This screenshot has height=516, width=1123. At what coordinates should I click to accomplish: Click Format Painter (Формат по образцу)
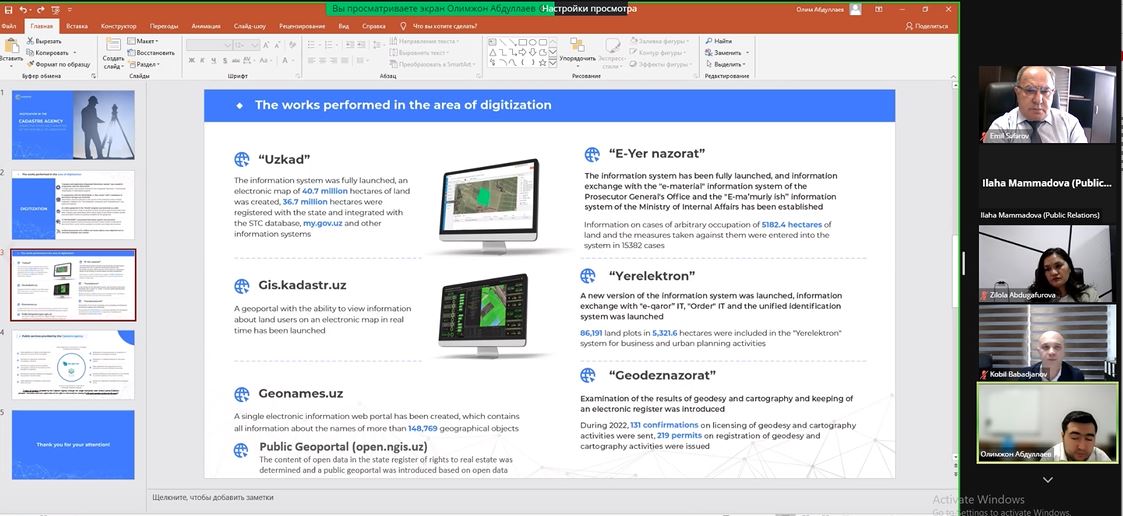[x=60, y=64]
